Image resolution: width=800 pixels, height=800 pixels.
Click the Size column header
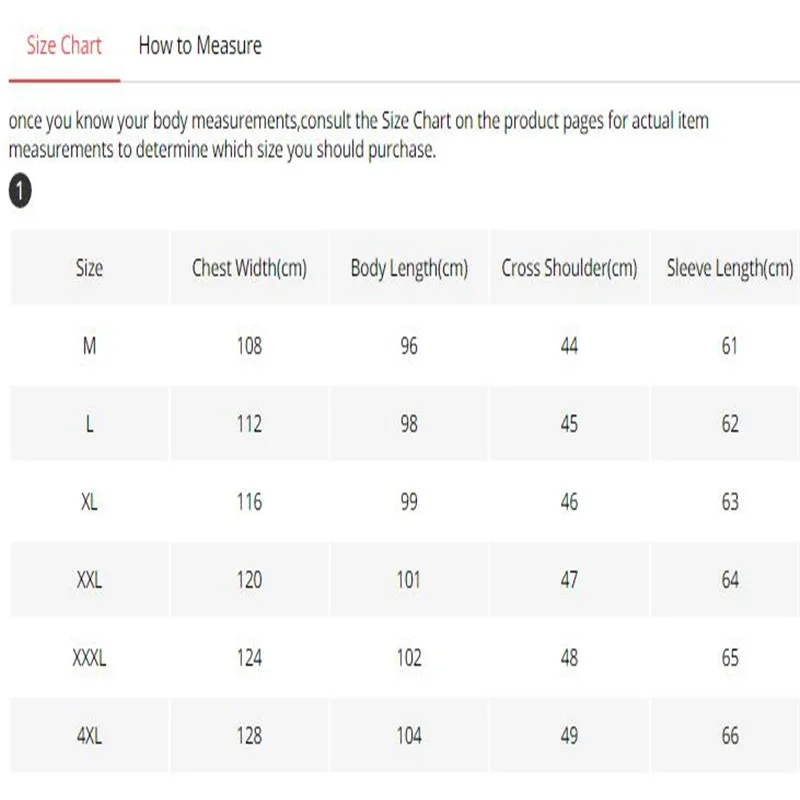[x=89, y=268]
